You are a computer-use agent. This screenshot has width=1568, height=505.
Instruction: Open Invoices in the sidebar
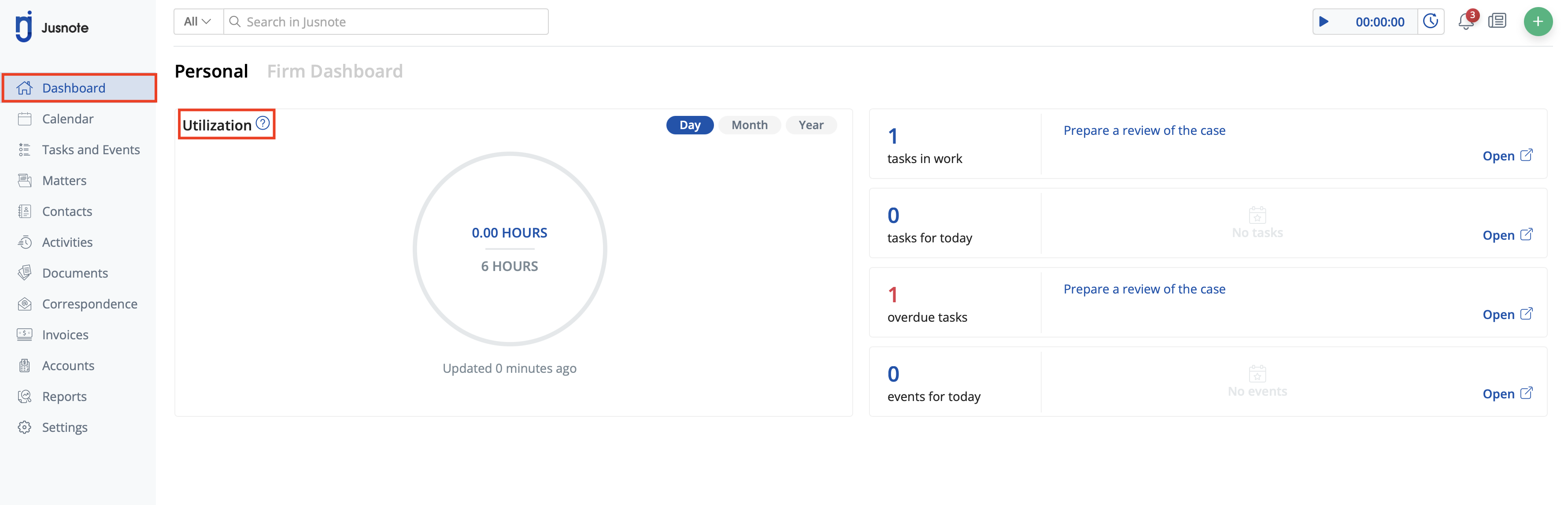[78, 334]
